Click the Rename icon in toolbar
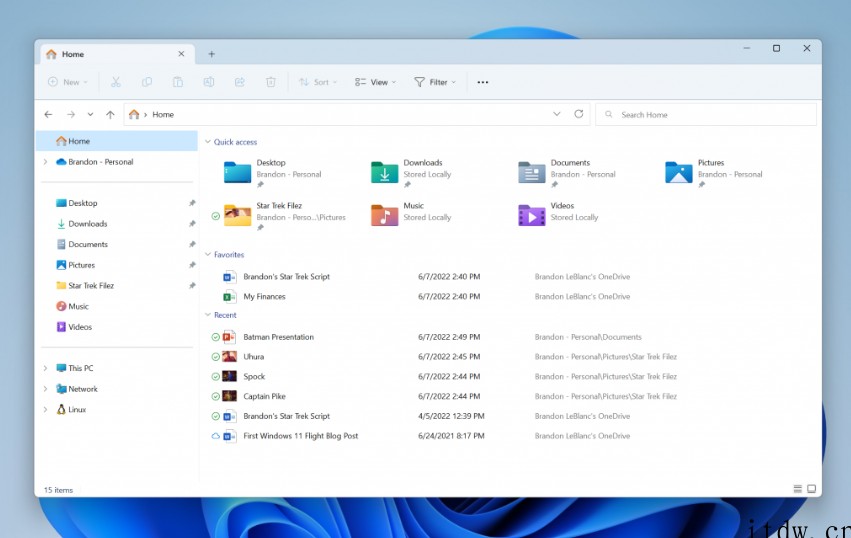Viewport: 851px width, 538px height. coord(208,82)
